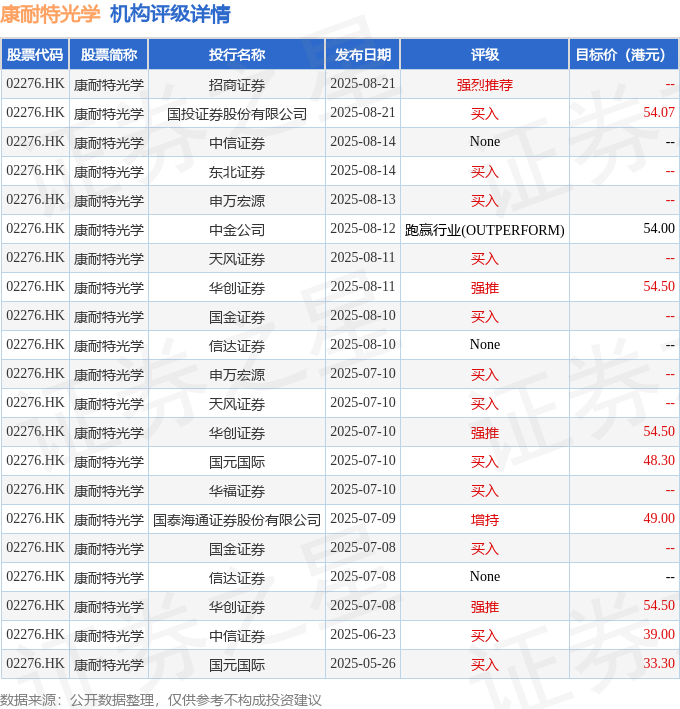Screen dimensions: 680x709
Task: Click 信达证券 in the 2025-07-08 row
Action: pyautogui.click(x=236, y=577)
